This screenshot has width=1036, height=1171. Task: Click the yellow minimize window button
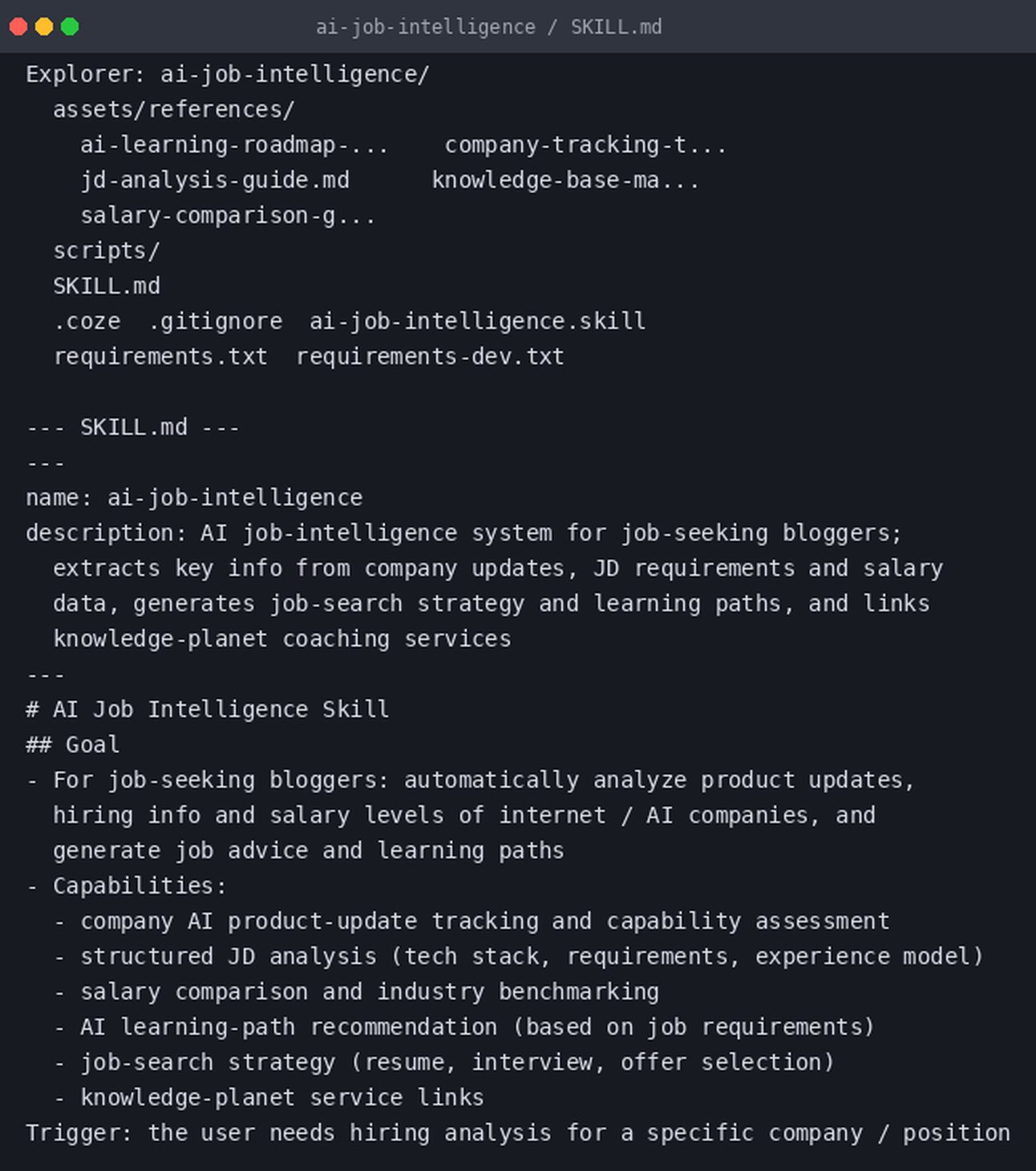[x=44, y=26]
